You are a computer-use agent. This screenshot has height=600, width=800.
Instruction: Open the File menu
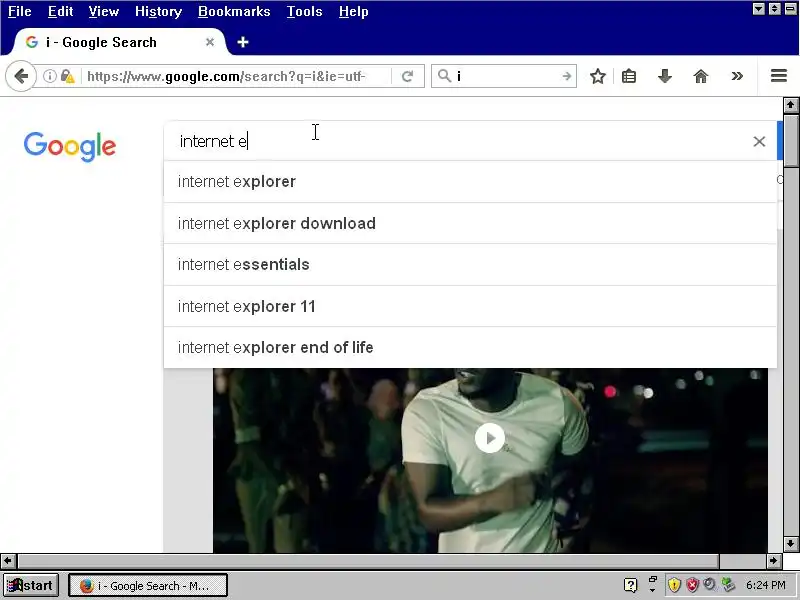click(x=20, y=11)
